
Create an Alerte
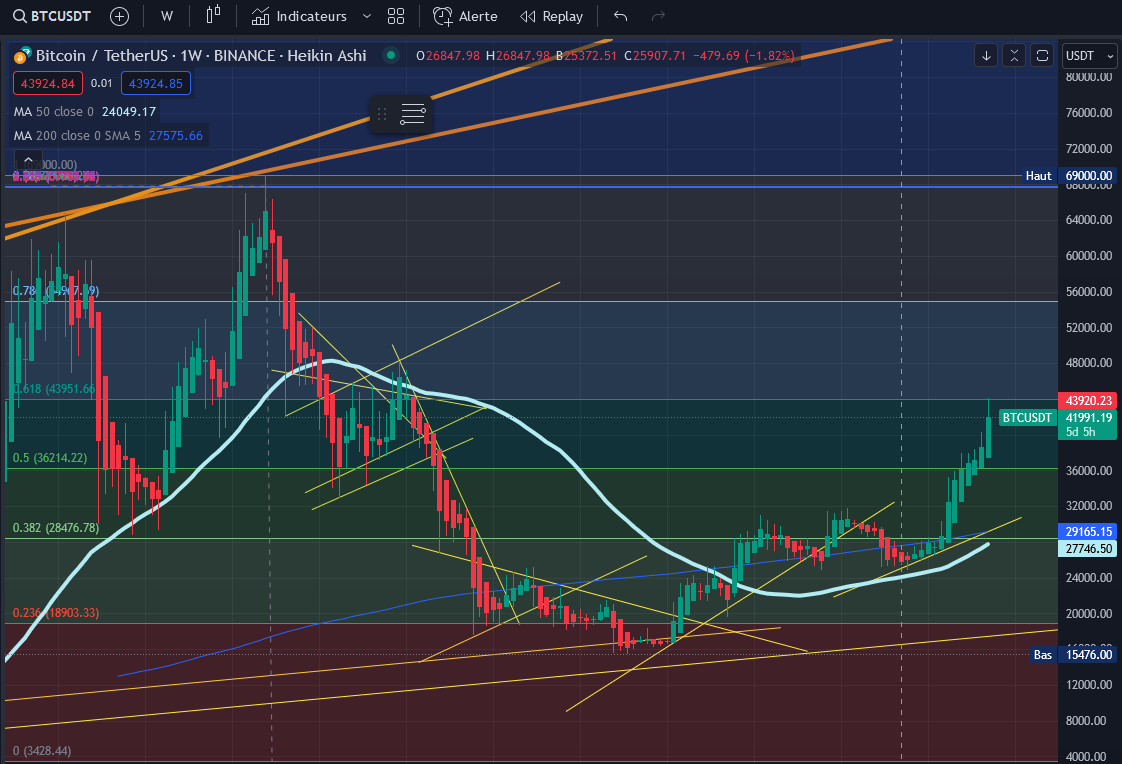click(465, 16)
